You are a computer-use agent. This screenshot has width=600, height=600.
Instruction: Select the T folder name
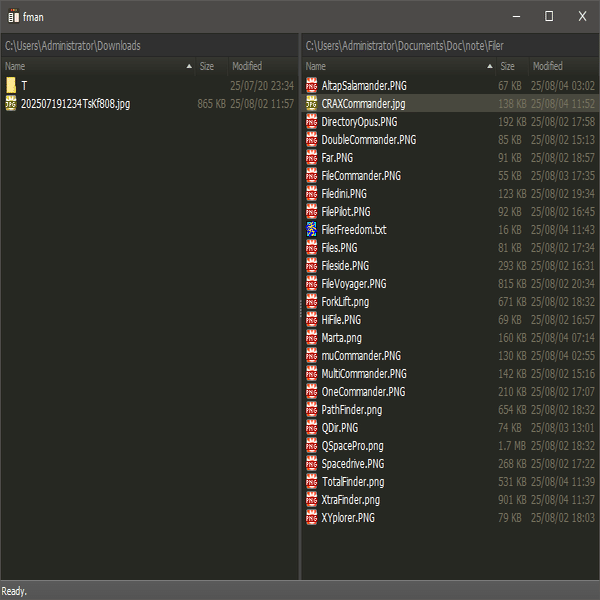tap(24, 86)
